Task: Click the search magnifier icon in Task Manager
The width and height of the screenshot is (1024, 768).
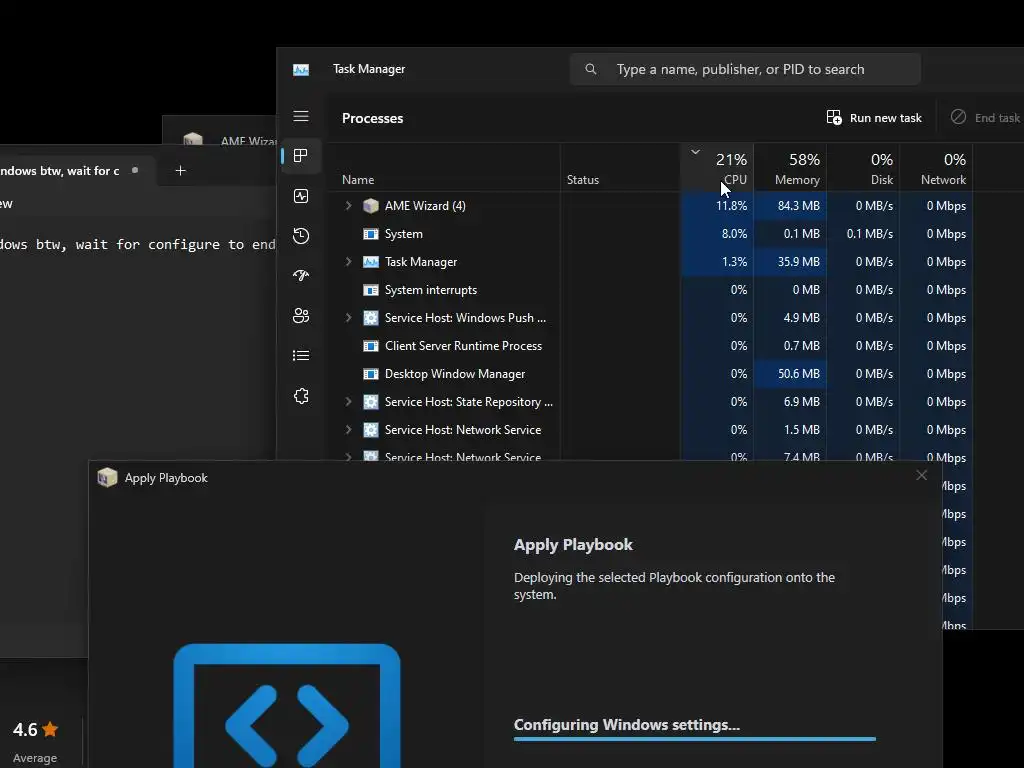Action: tap(590, 69)
